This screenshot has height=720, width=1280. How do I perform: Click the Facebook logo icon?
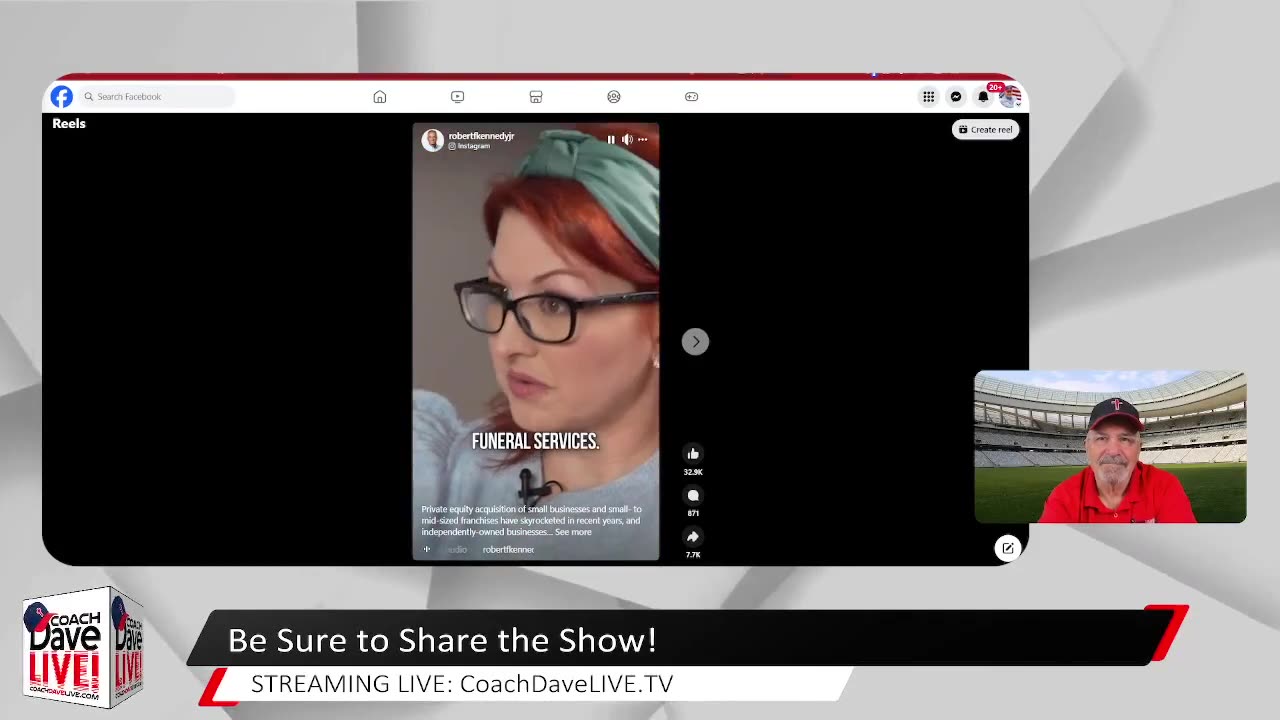click(x=62, y=97)
